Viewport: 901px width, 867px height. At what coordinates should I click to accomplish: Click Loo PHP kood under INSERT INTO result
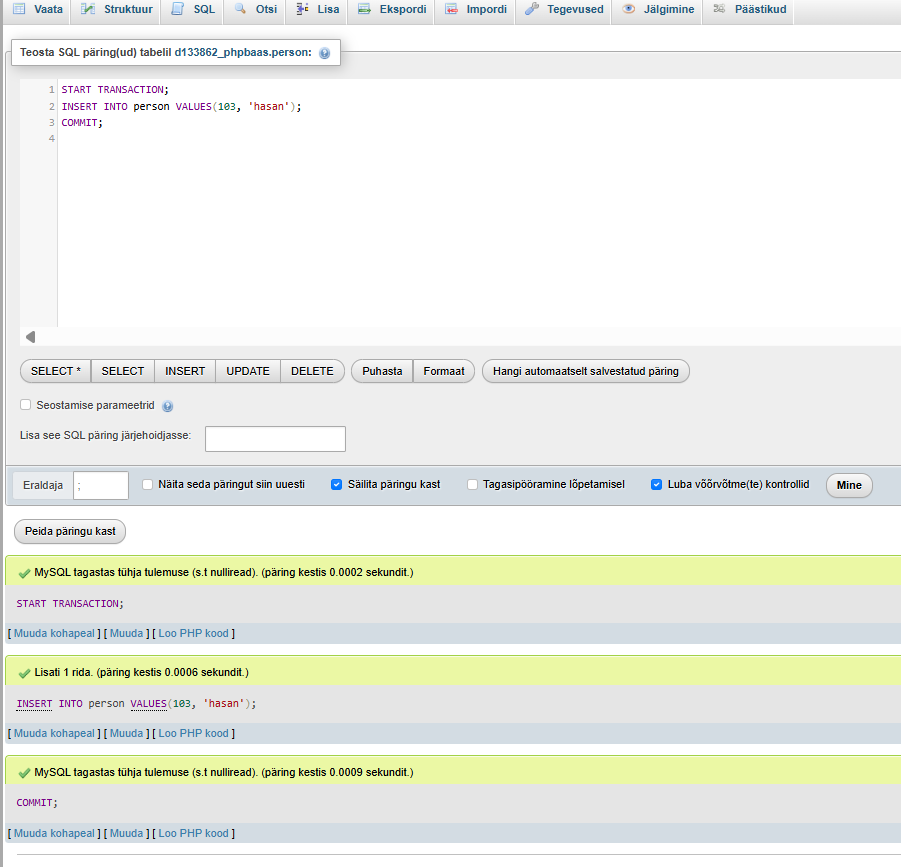tap(194, 733)
